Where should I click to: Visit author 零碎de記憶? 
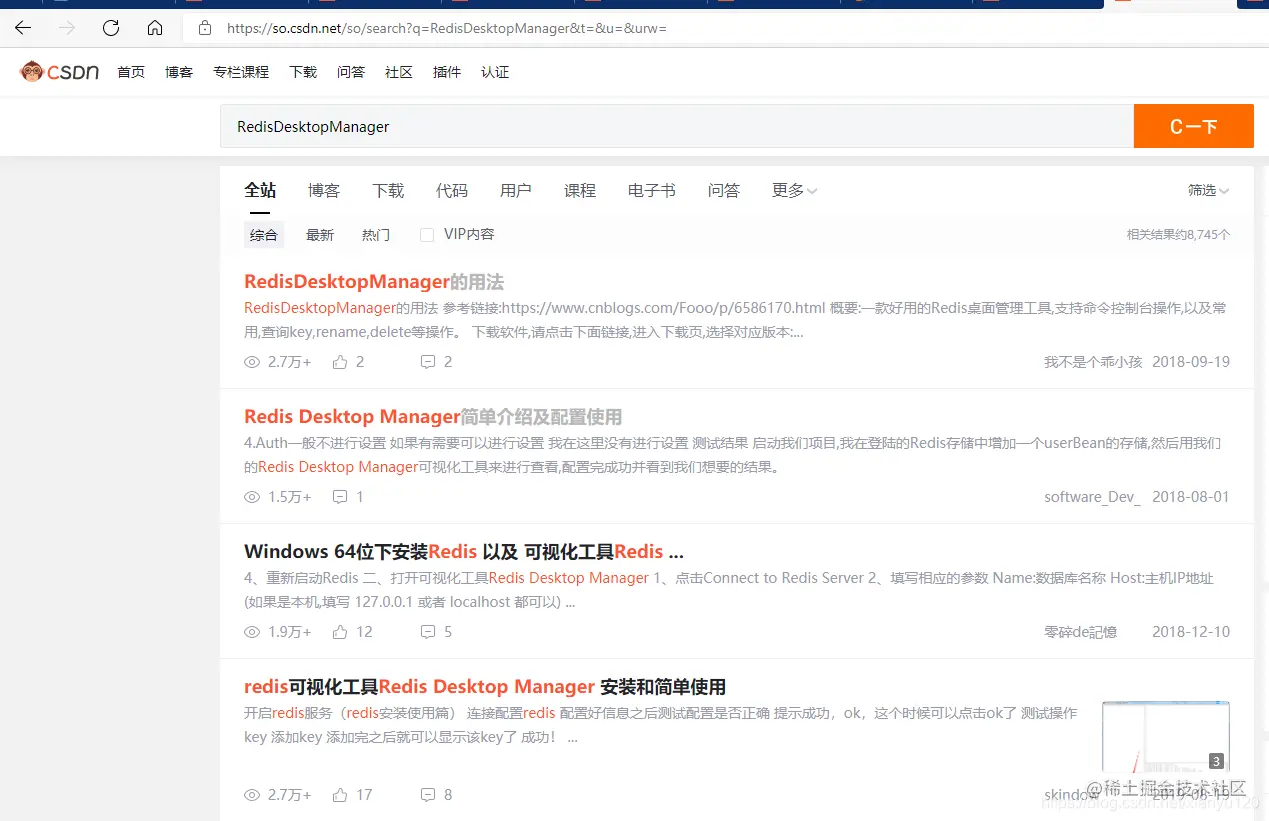(1080, 632)
